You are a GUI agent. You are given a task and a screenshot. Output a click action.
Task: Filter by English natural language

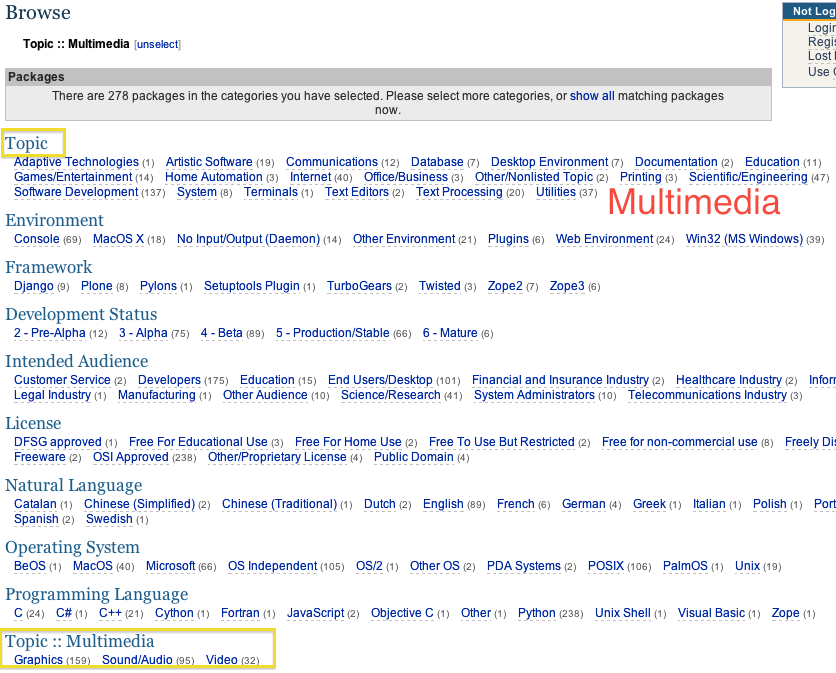point(443,504)
